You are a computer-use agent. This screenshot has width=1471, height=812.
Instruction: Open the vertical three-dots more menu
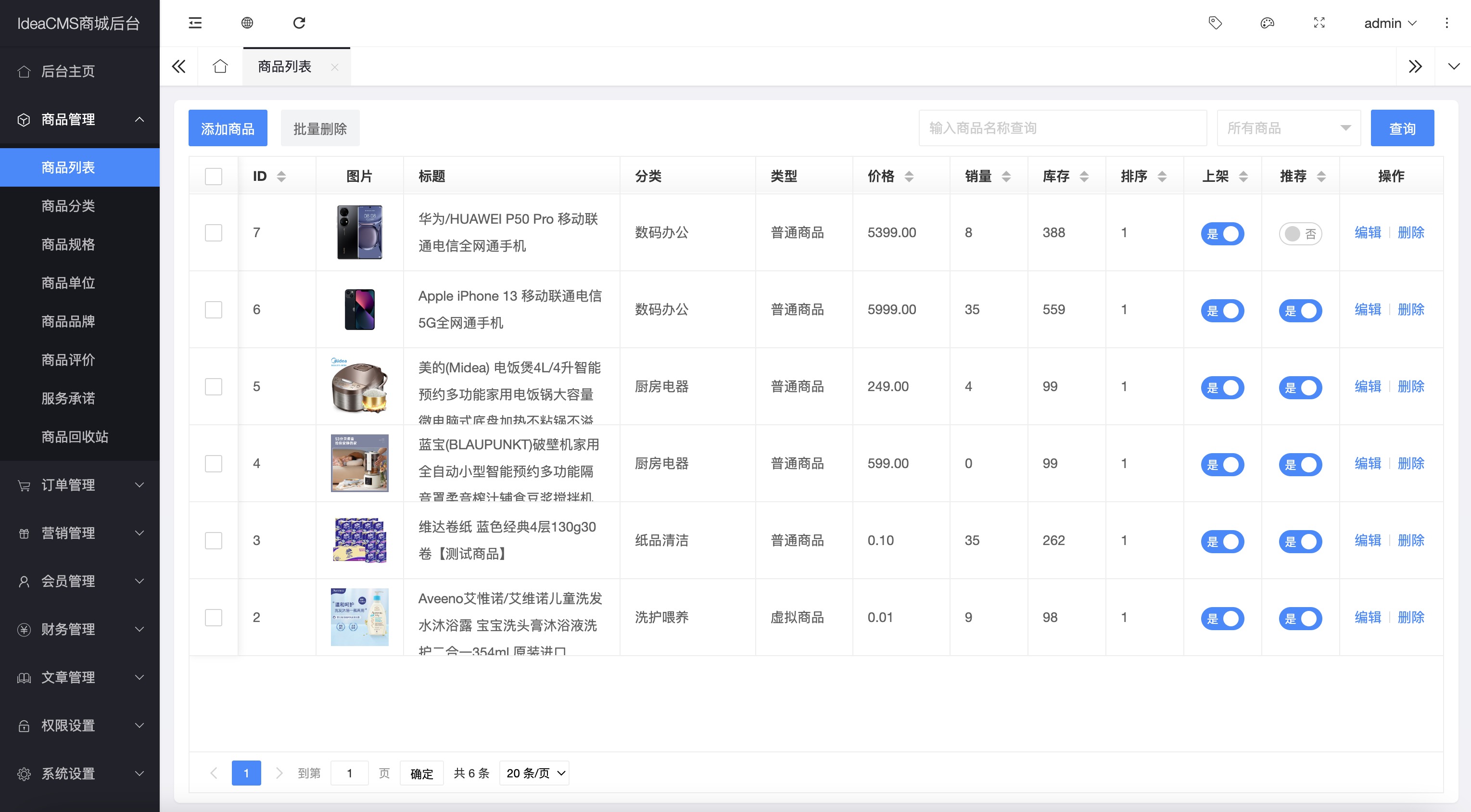(1446, 23)
